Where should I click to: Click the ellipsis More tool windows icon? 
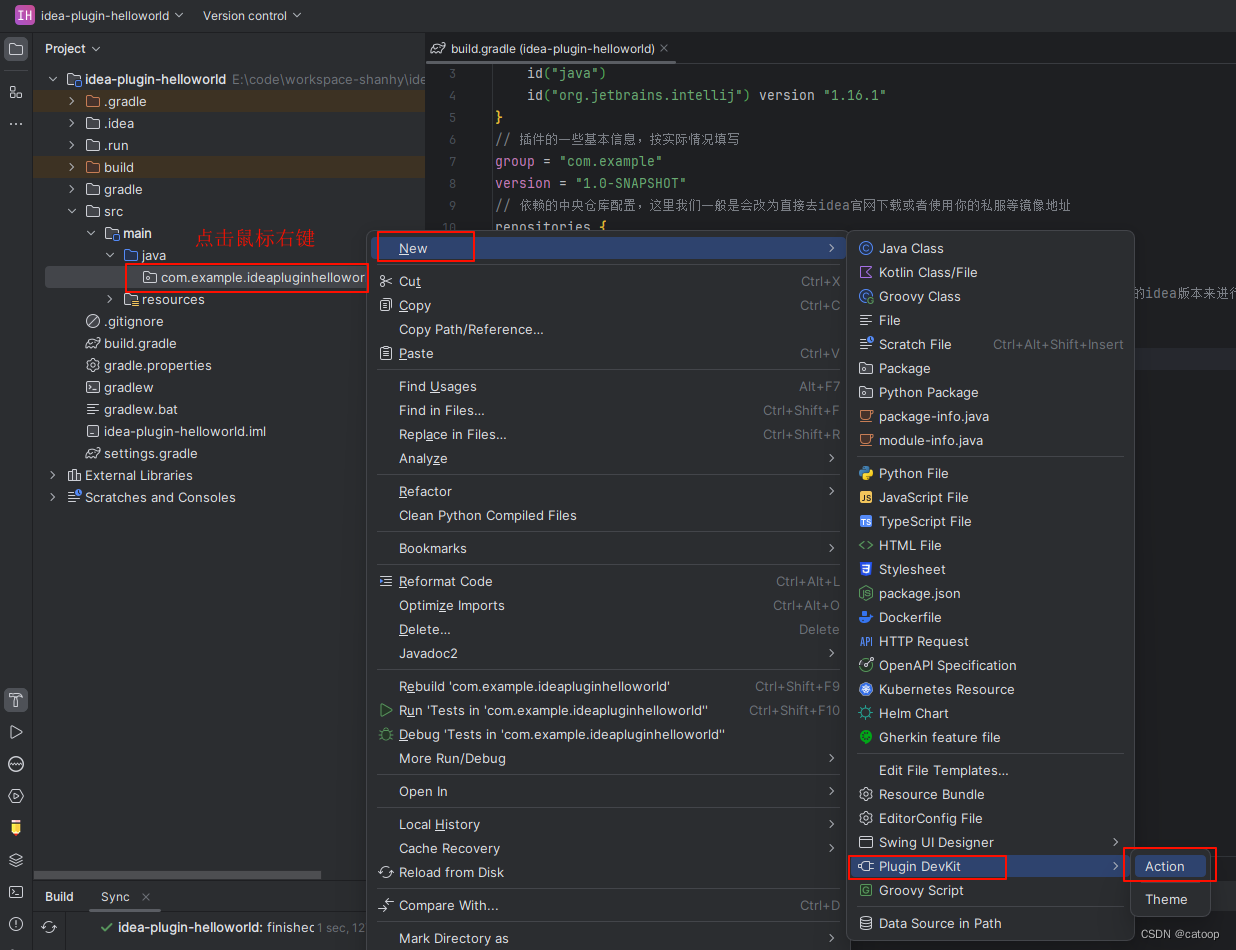(x=16, y=124)
